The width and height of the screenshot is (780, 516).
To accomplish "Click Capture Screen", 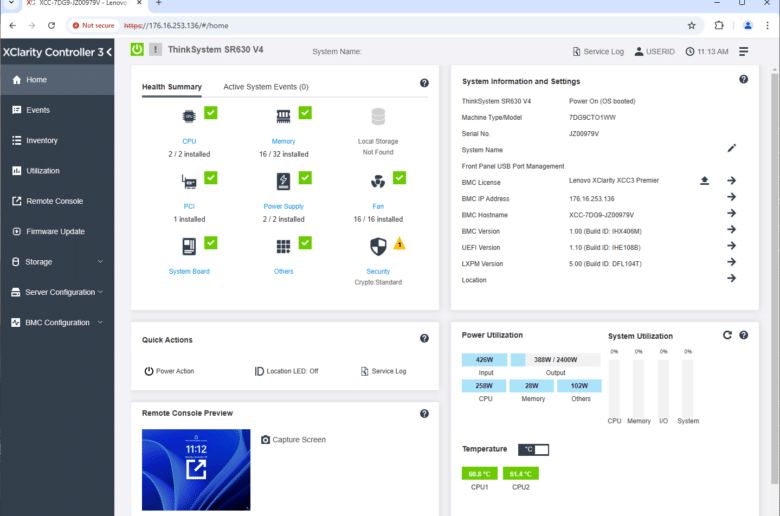I will [293, 440].
